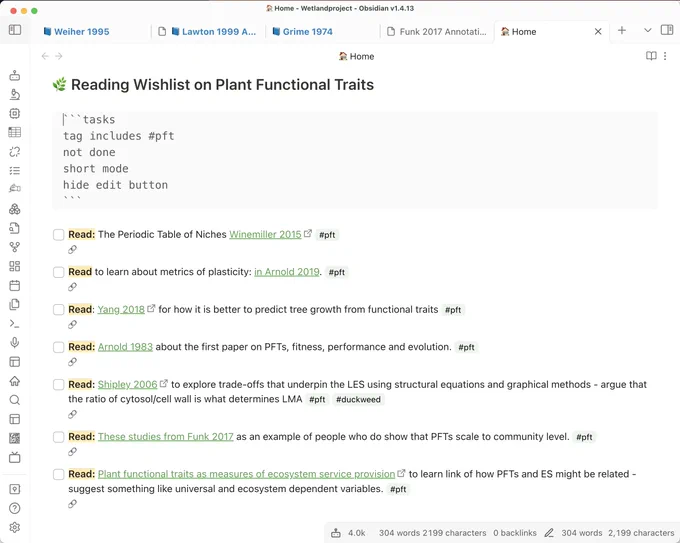This screenshot has width=680, height=543.
Task: Check the Funk 2017 studies task
Action: click(59, 437)
